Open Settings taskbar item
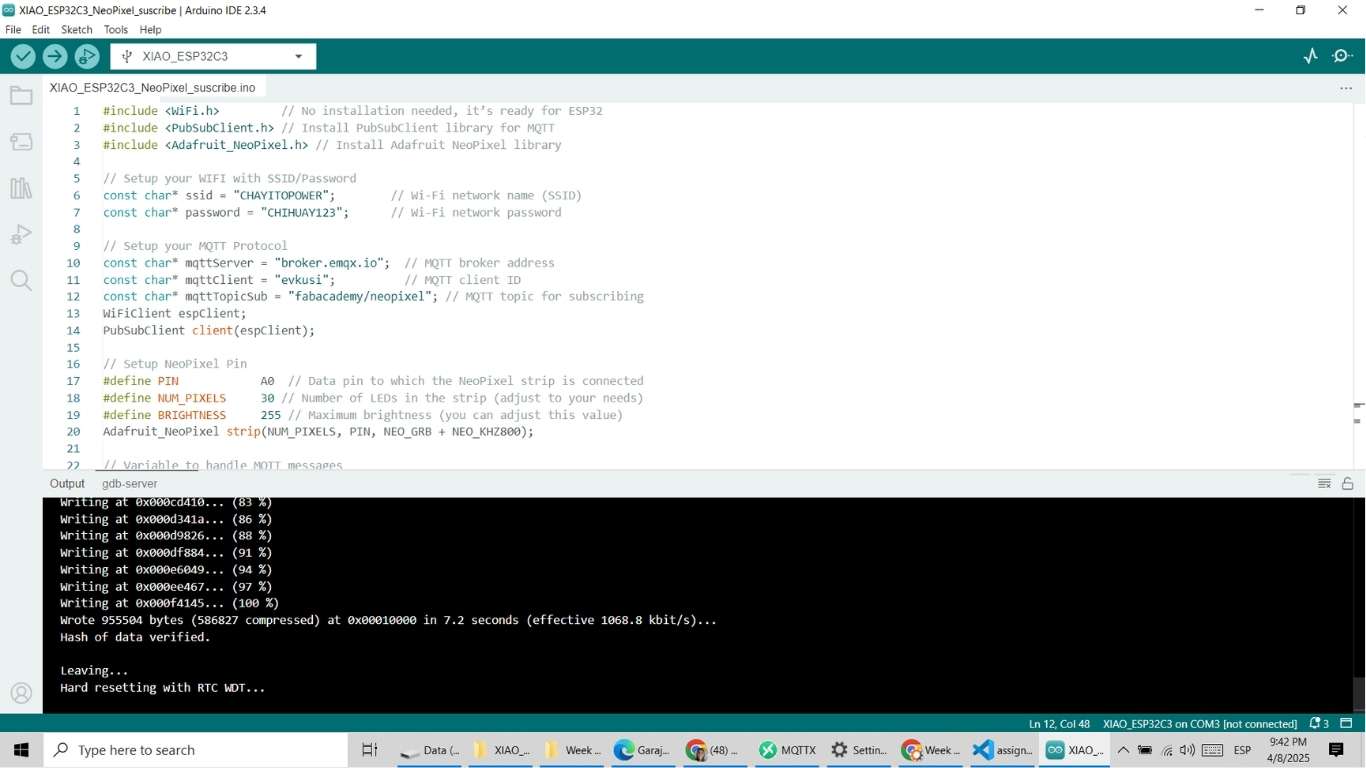This screenshot has width=1366, height=768. (859, 750)
